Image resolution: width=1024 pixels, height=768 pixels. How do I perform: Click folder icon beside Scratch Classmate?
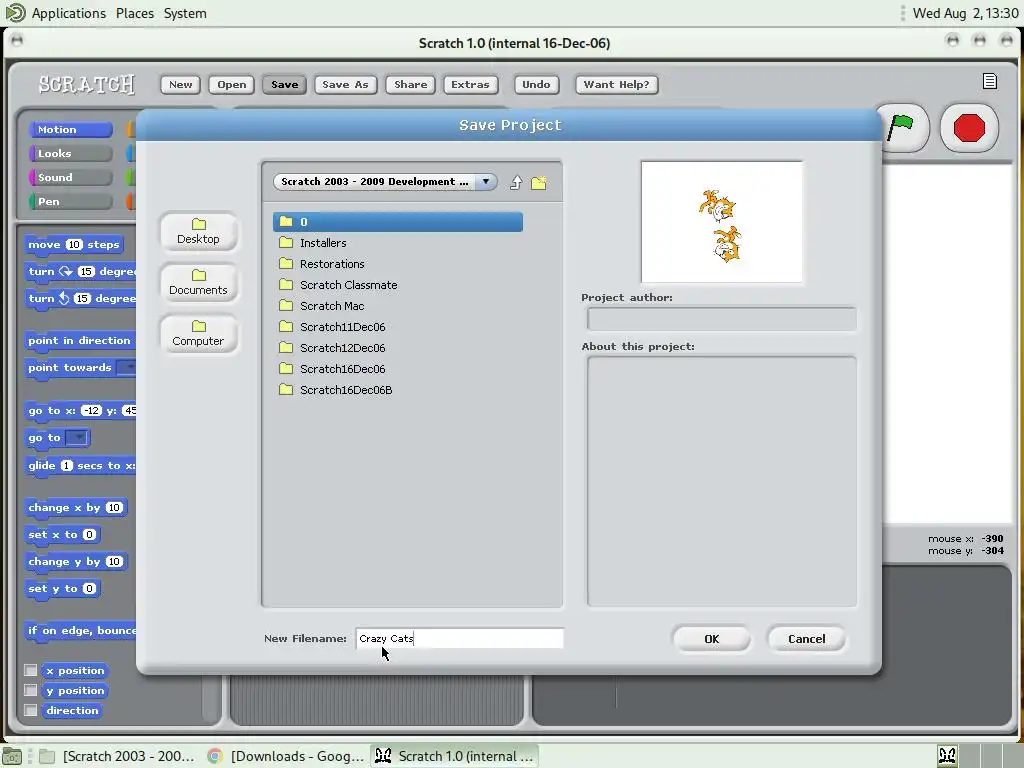pos(286,285)
